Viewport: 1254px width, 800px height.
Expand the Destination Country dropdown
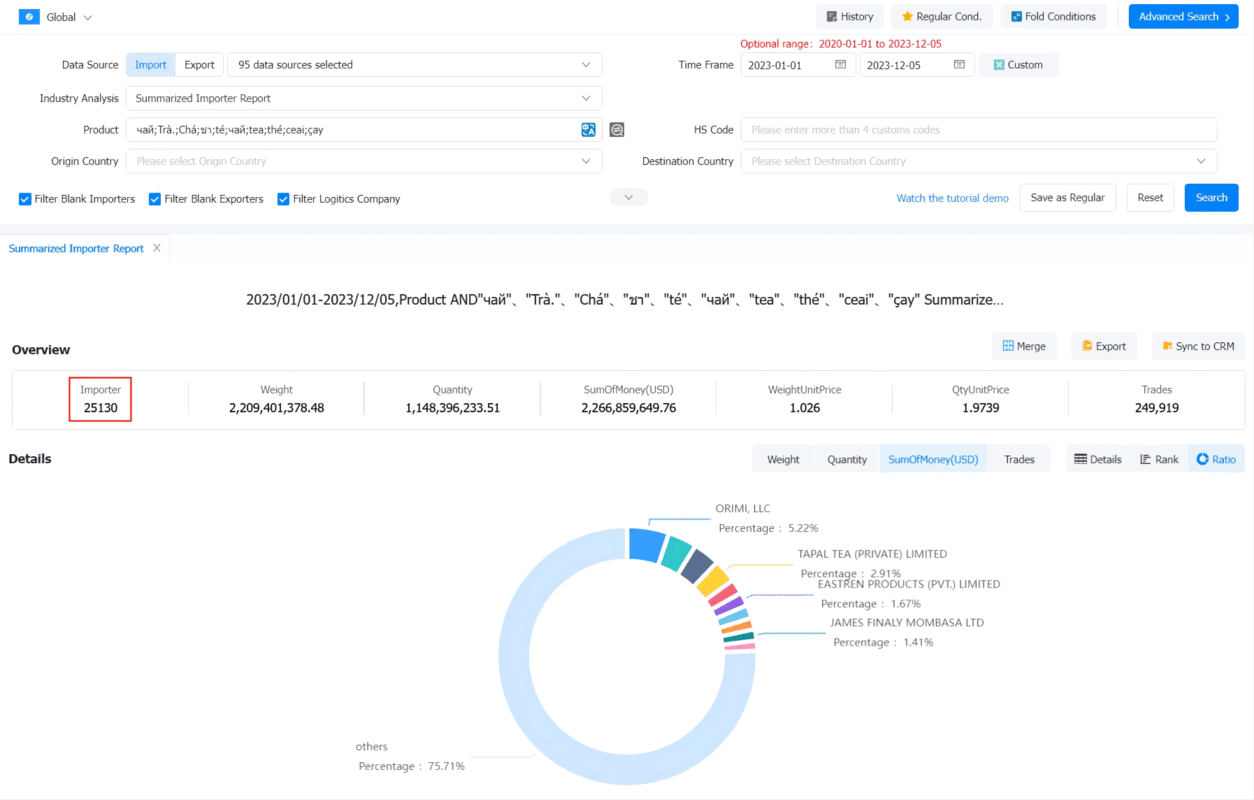point(978,161)
